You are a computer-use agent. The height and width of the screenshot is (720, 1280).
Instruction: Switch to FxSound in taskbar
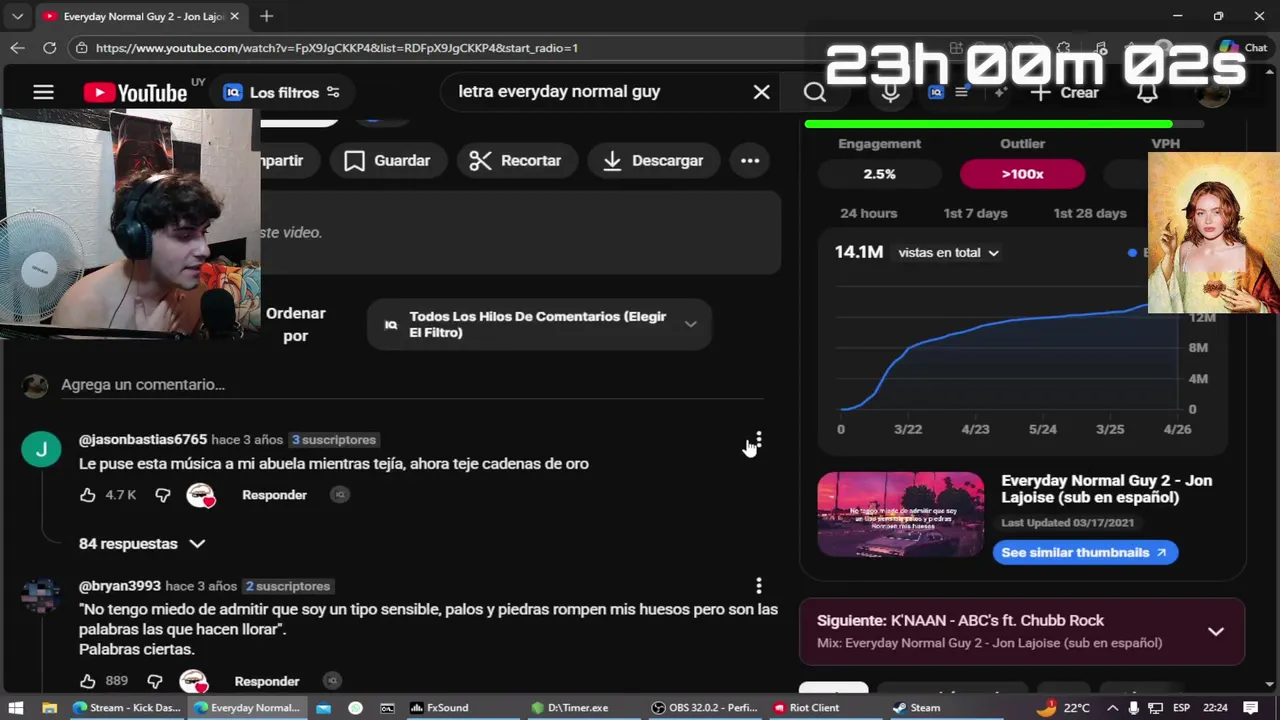[439, 707]
